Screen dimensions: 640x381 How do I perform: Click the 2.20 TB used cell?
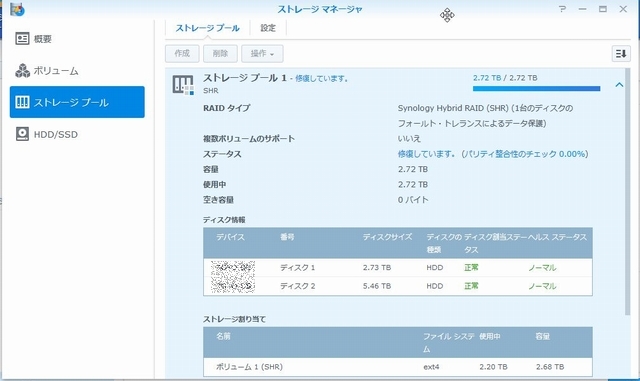493,367
